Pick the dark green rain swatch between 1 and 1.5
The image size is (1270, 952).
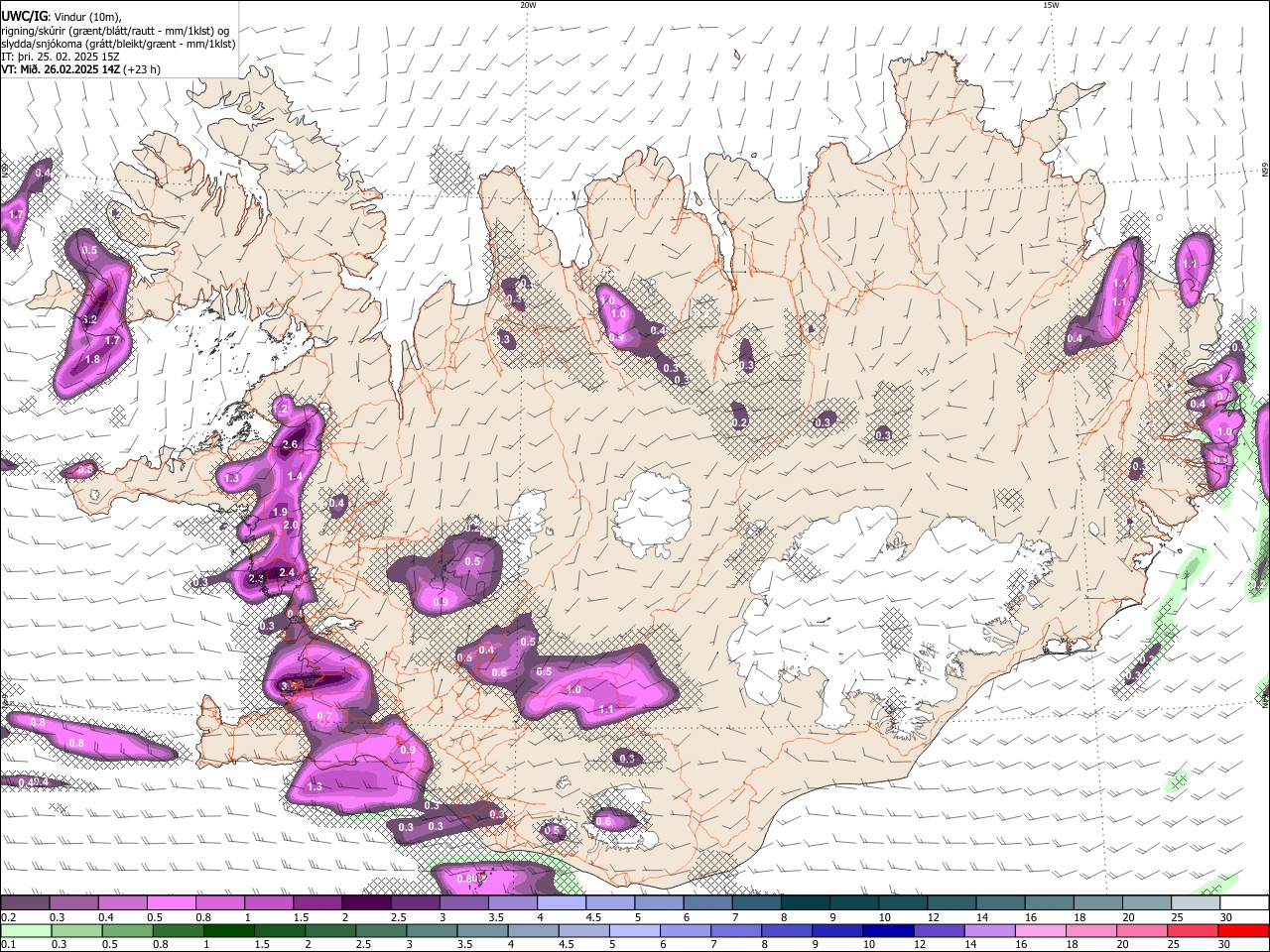[227, 930]
